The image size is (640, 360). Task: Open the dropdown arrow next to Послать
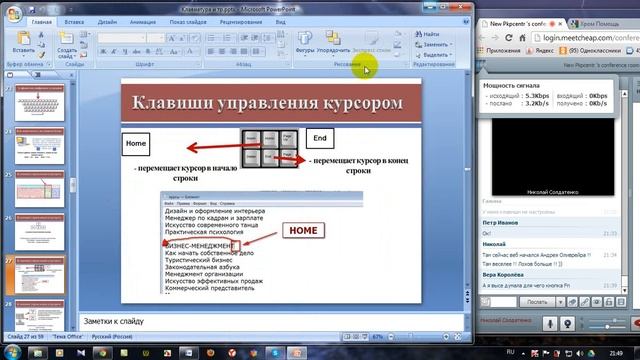pos(560,302)
